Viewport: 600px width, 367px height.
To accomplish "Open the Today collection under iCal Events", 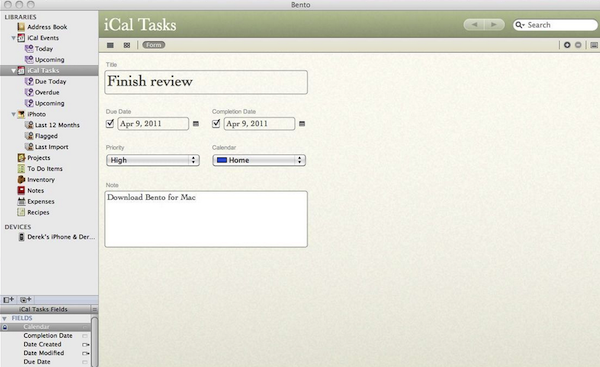I will point(44,49).
